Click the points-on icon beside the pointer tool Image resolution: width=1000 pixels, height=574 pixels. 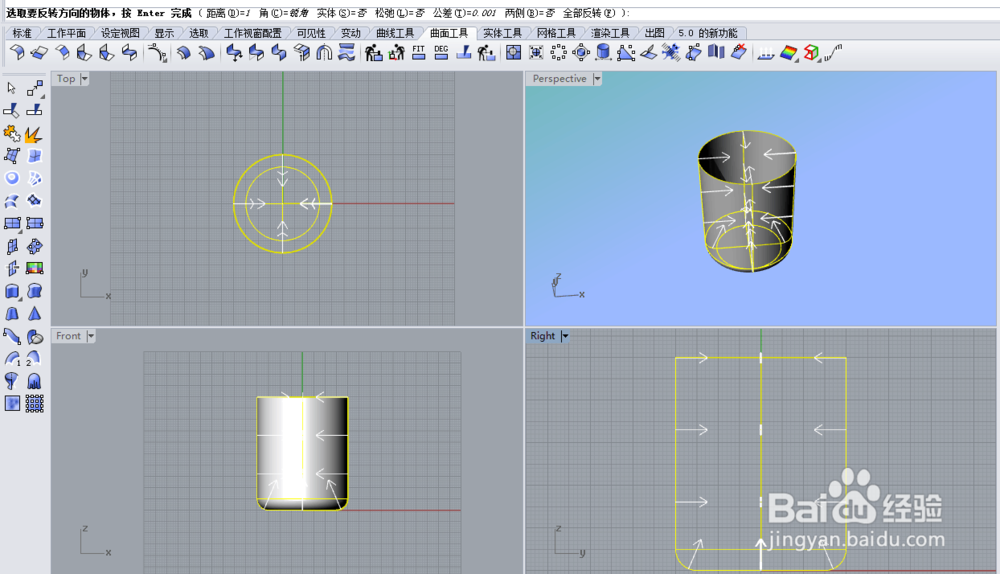34,88
